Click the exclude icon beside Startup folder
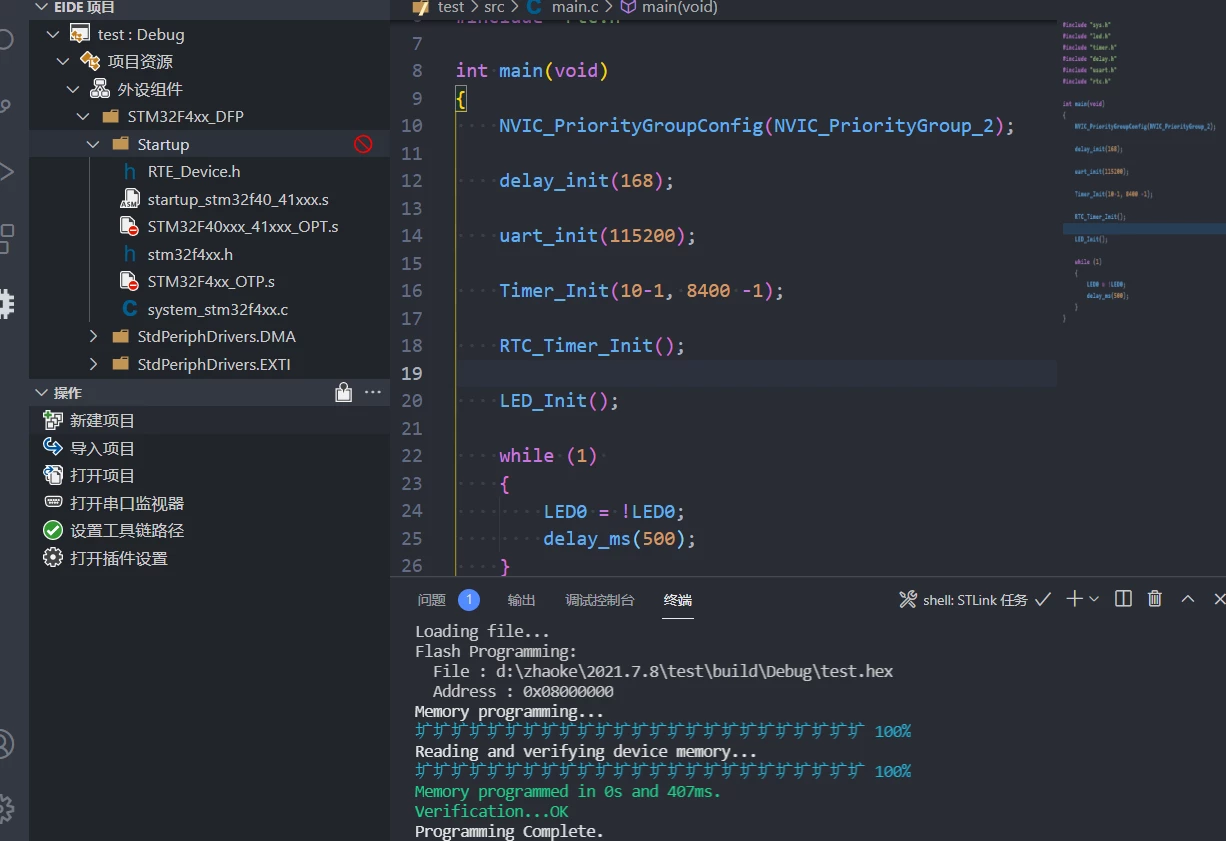The image size is (1226, 841). [x=363, y=144]
